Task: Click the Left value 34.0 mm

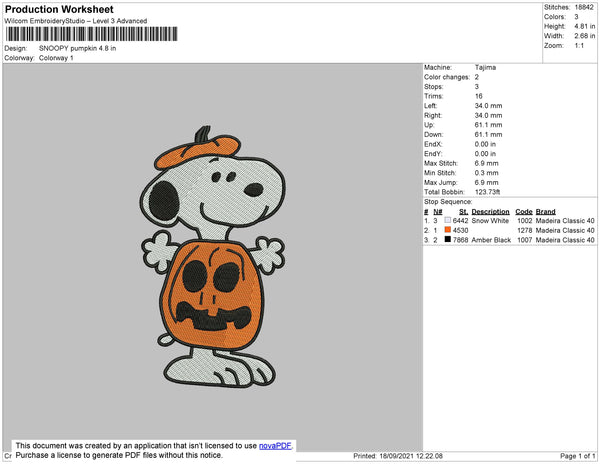Action: click(488, 106)
